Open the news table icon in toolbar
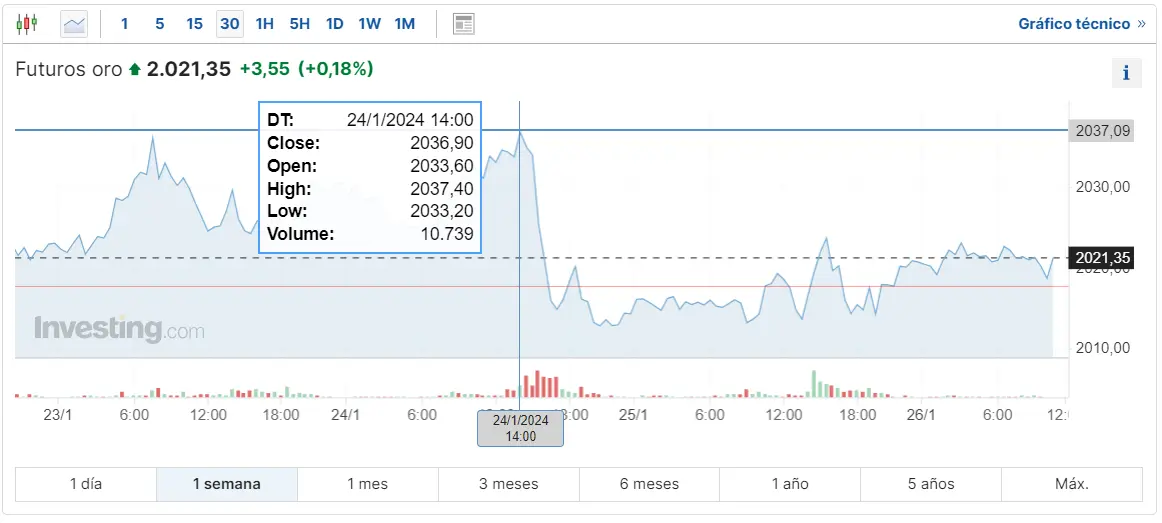Screen dimensions: 1162x523 (463, 23)
